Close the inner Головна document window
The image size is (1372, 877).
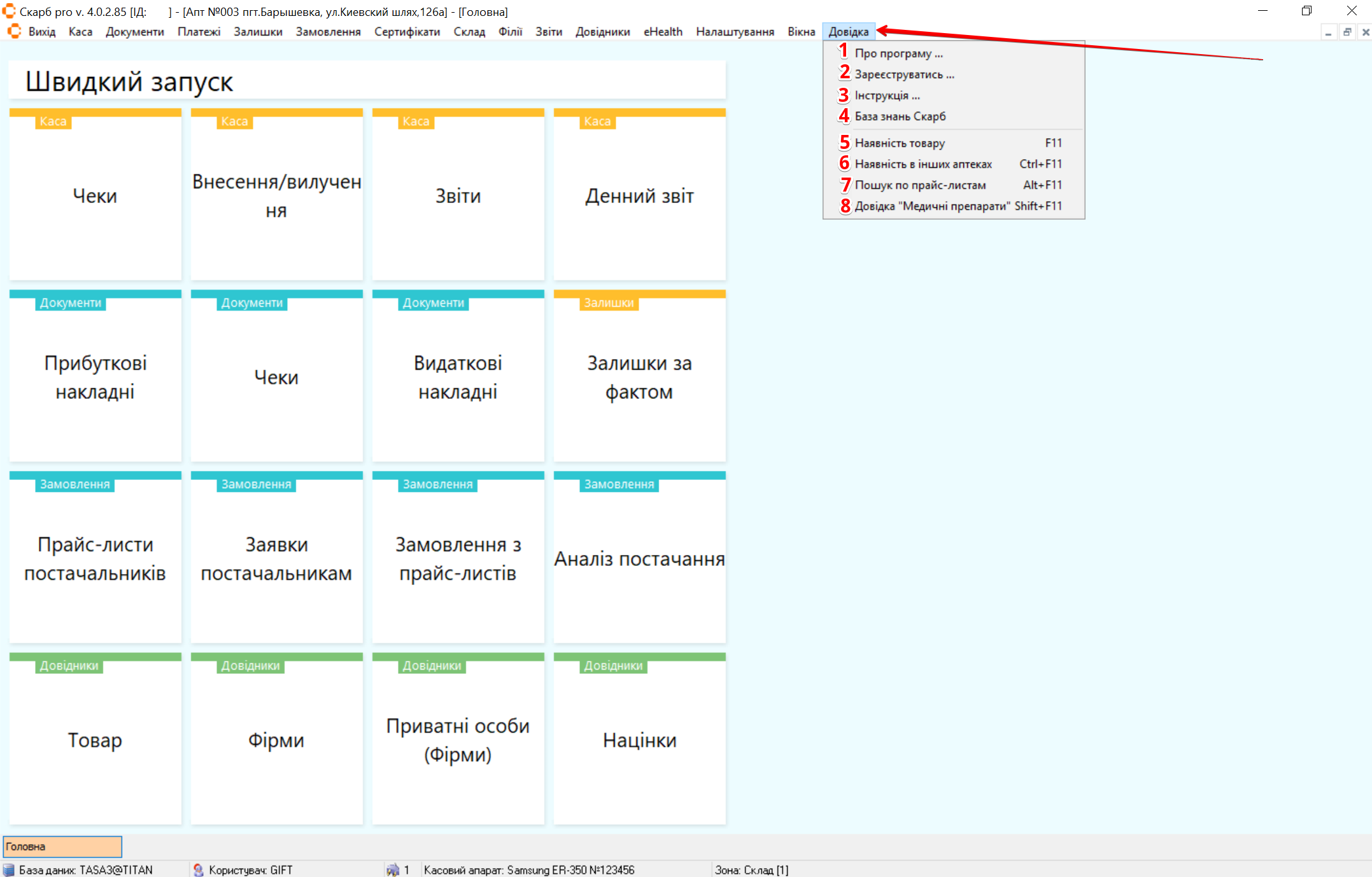[x=1365, y=32]
